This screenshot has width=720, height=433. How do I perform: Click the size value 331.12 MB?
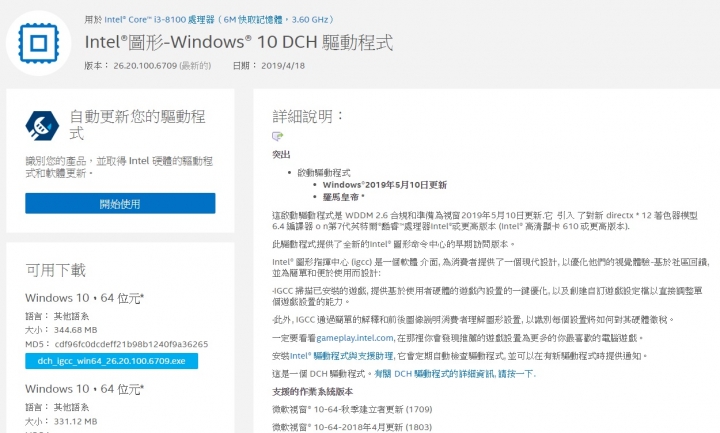75,421
